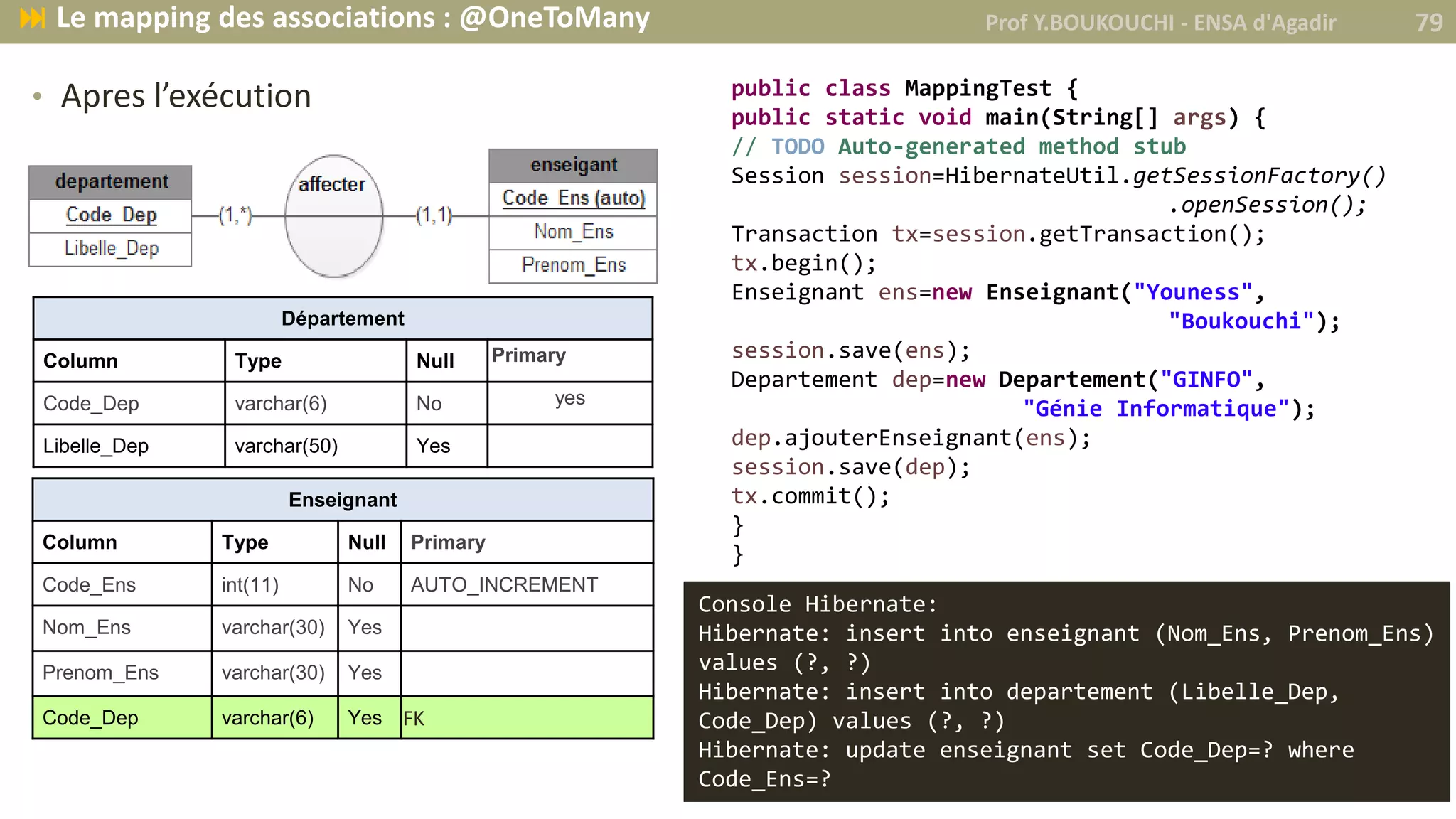This screenshot has height=819, width=1456.
Task: Click 'Prof Y.BOUKOUCHI - ENSA d'Agadir' text
Action: point(1160,23)
